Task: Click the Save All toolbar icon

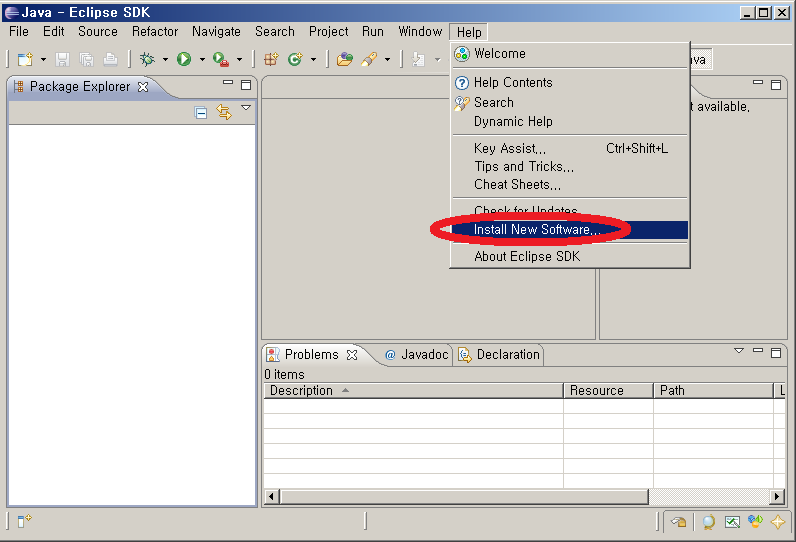Action: [86, 59]
